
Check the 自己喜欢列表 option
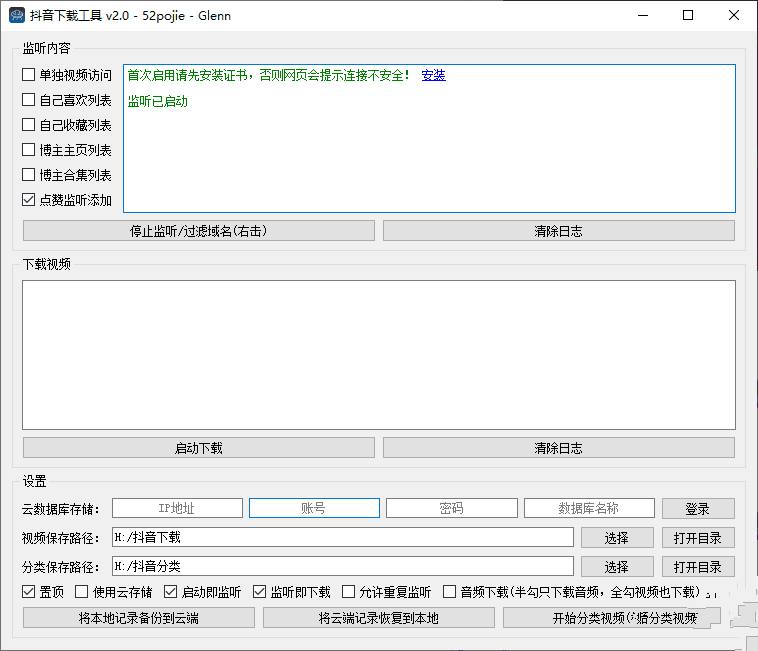(29, 100)
